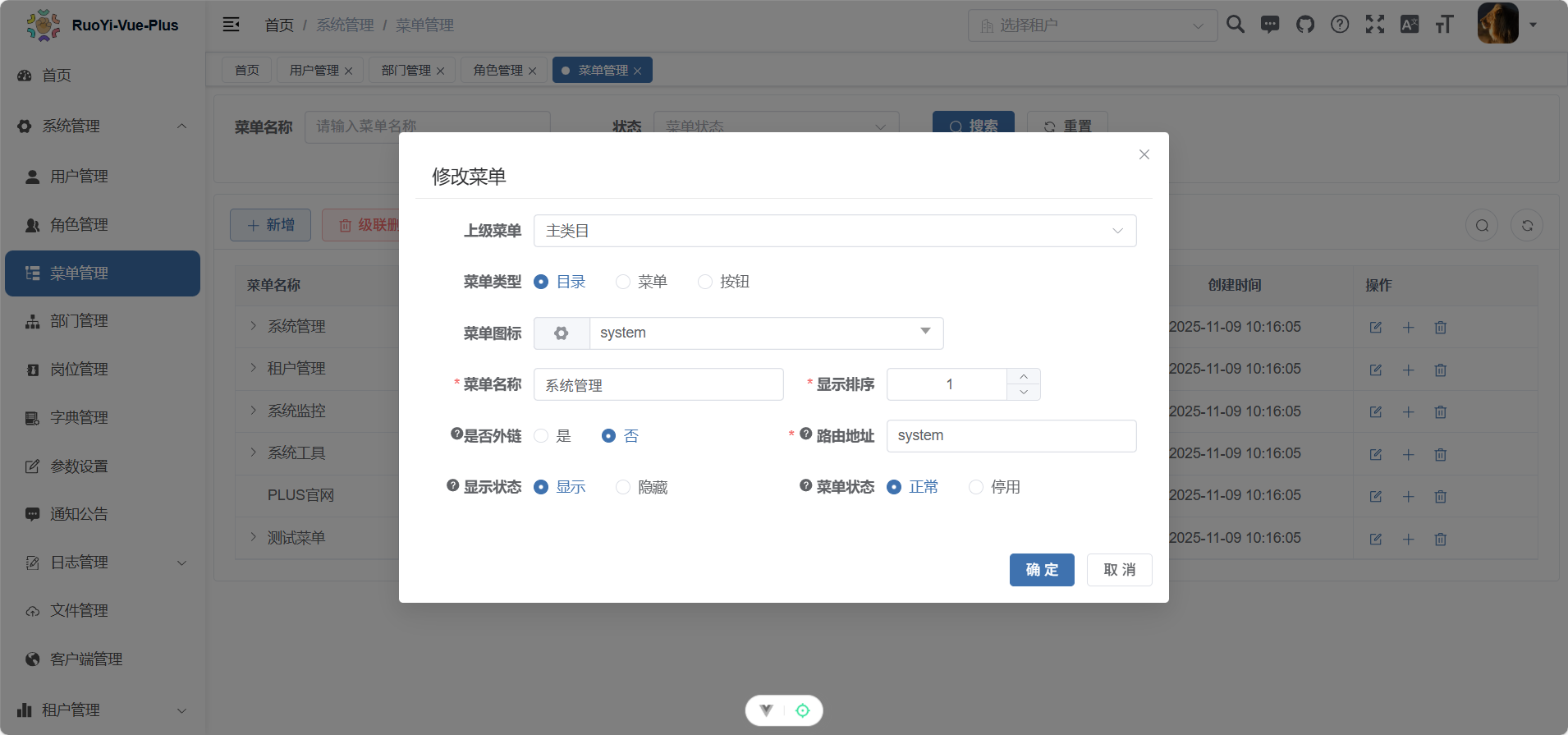Click the language switch icon
The height and width of the screenshot is (735, 1568).
point(1409,25)
